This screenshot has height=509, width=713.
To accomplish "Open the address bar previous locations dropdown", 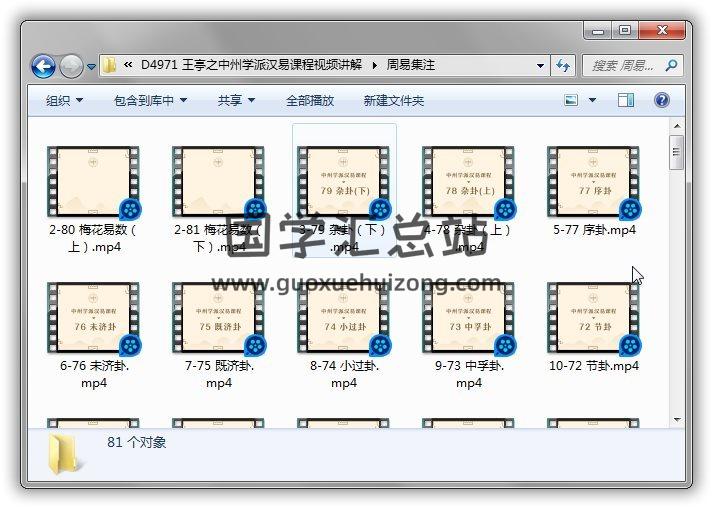I will click(540, 66).
